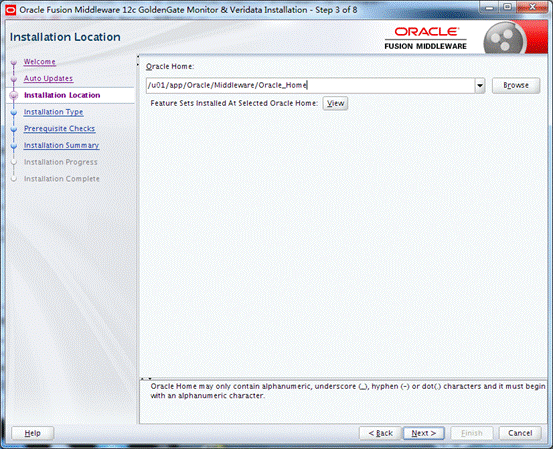Click the Prerequisite Checks step bullet icon
Viewport: 553px width, 449px height.
(14, 129)
